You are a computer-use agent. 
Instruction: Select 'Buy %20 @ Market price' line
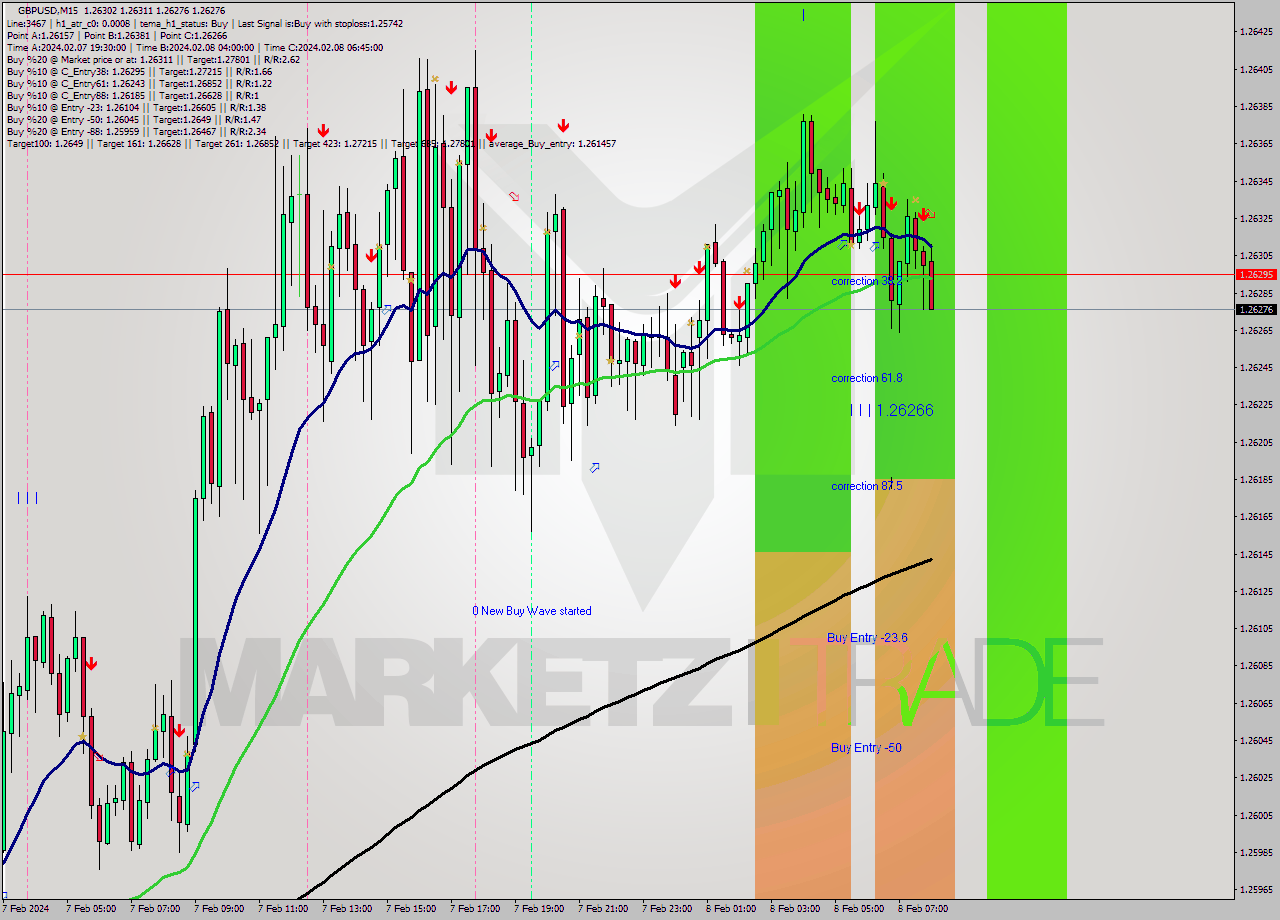pyautogui.click(x=153, y=59)
